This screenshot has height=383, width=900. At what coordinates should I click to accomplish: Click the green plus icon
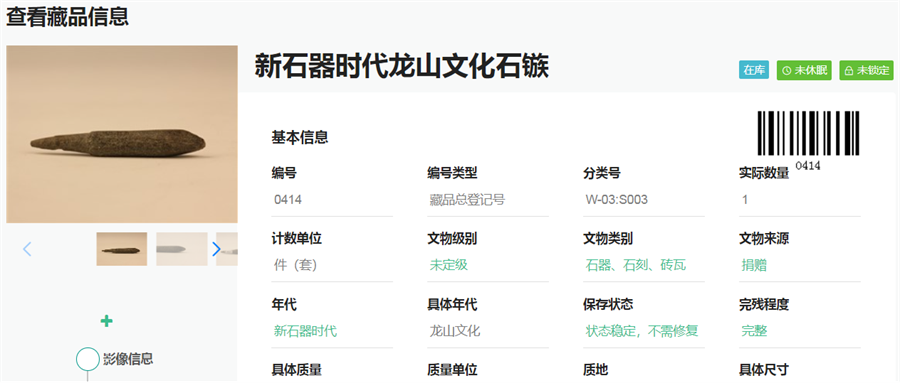pos(106,321)
